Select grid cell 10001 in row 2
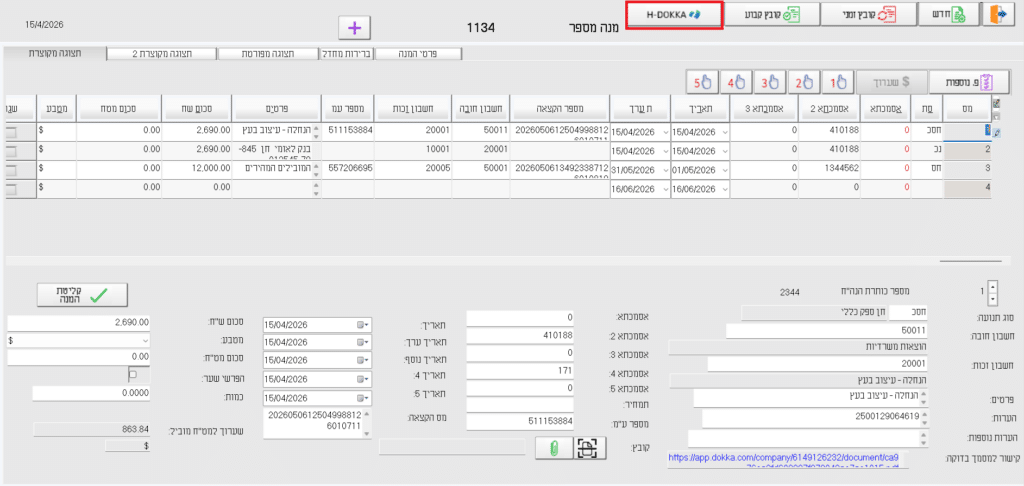The width and height of the screenshot is (1024, 486). coord(414,151)
